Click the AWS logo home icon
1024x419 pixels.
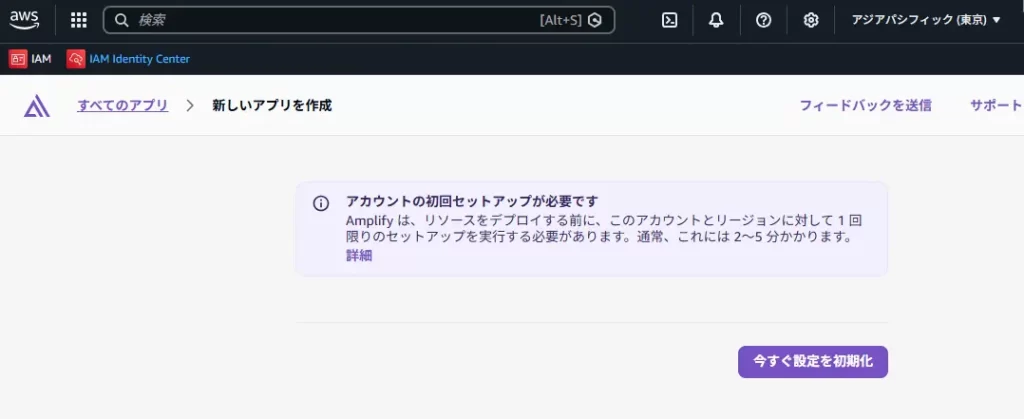point(25,20)
